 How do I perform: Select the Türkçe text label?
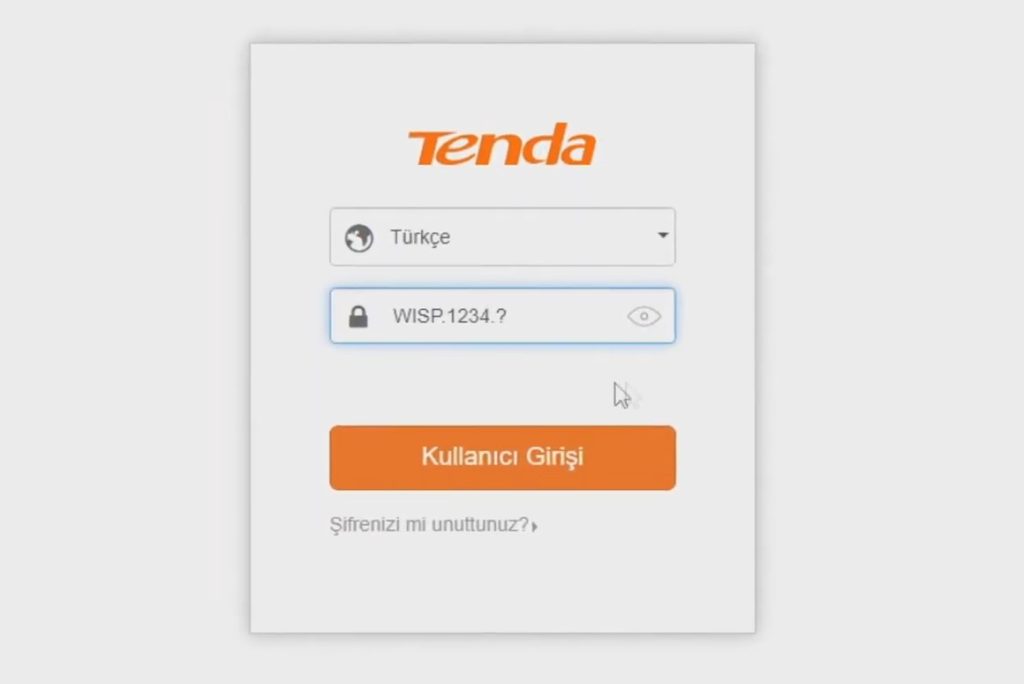pyautogui.click(x=420, y=237)
